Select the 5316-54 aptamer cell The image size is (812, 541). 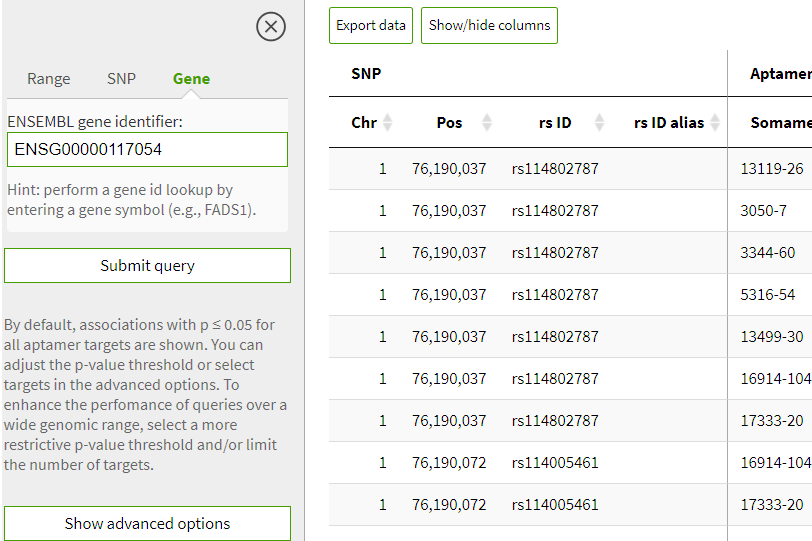coord(767,295)
